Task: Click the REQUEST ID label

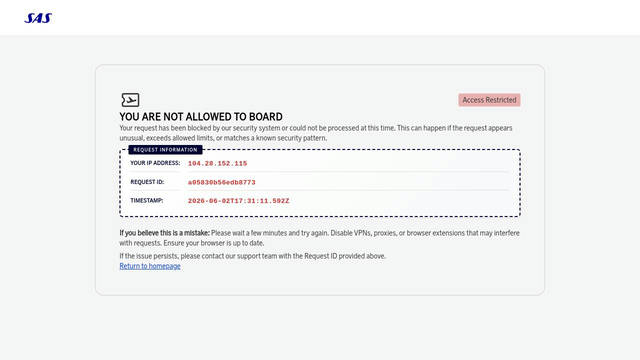Action: pyautogui.click(x=147, y=182)
